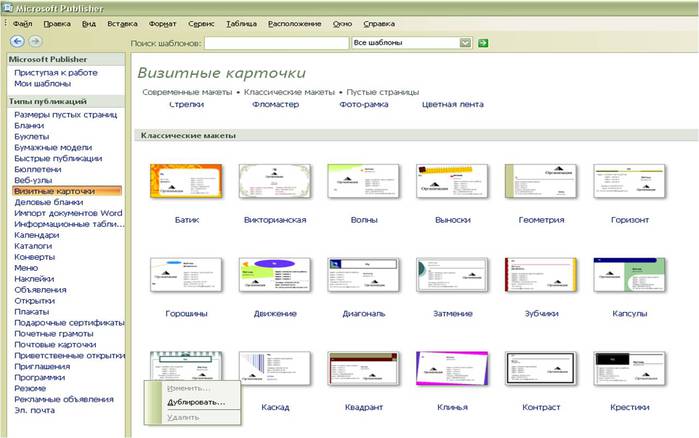Open the Справка menu
The width and height of the screenshot is (699, 438).
coord(379,24)
